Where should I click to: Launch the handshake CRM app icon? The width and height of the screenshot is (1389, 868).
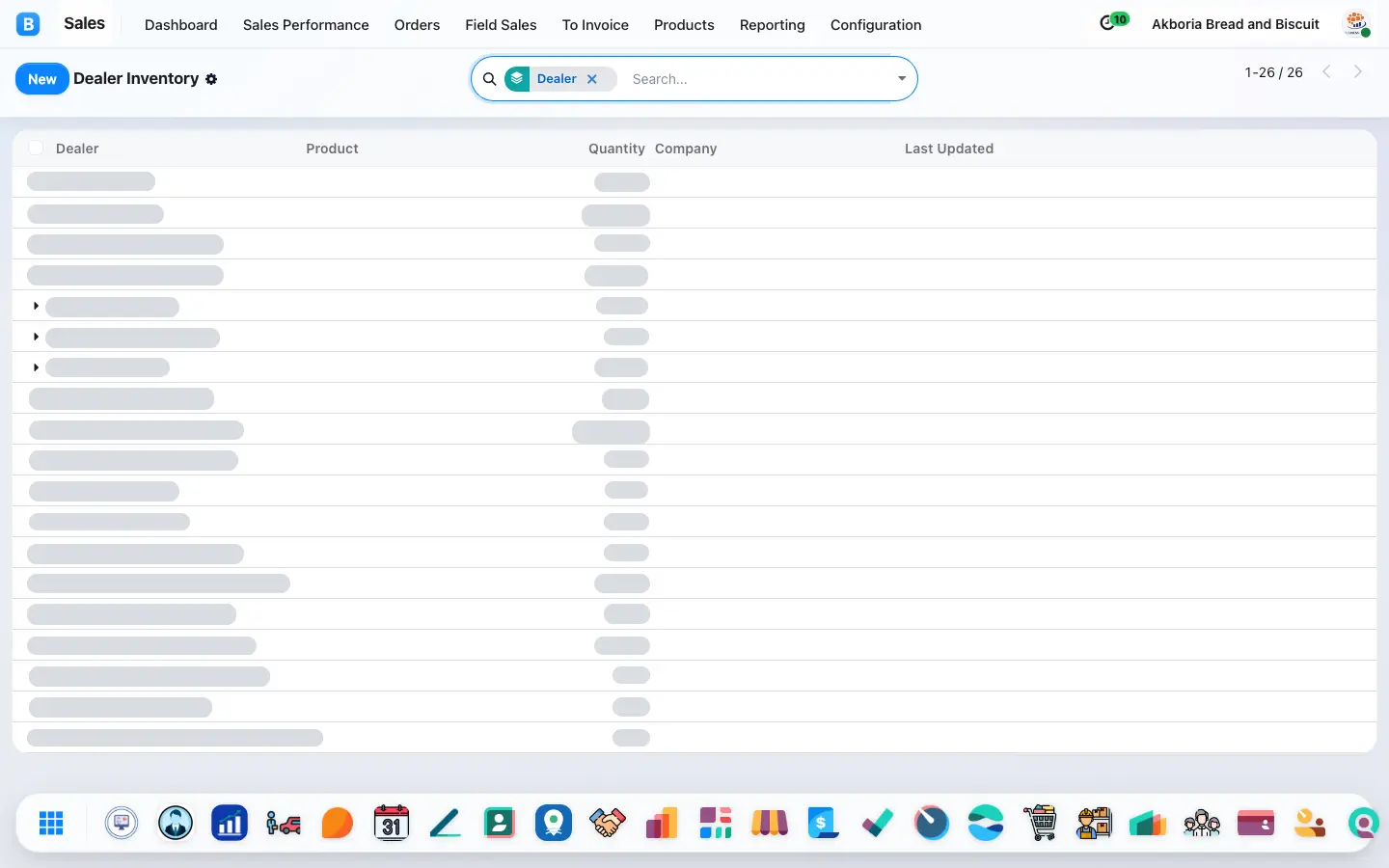608,823
